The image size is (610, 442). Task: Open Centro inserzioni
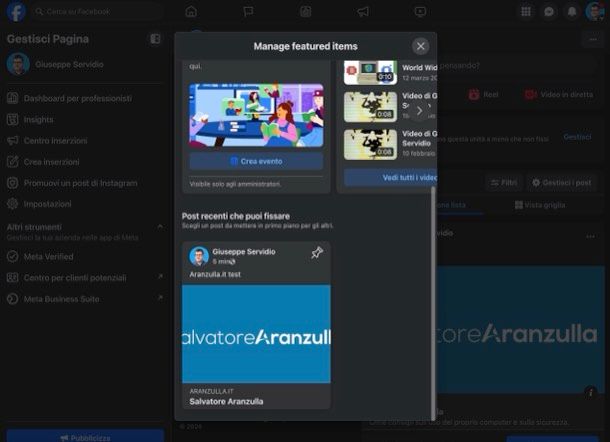click(x=85, y=141)
